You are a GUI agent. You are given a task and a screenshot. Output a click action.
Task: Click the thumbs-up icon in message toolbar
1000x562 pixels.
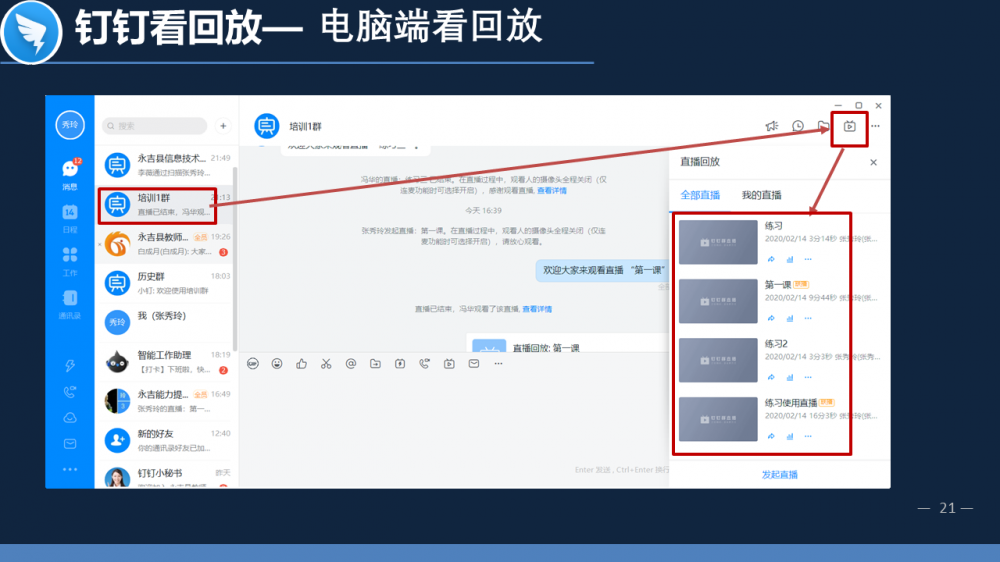(302, 364)
